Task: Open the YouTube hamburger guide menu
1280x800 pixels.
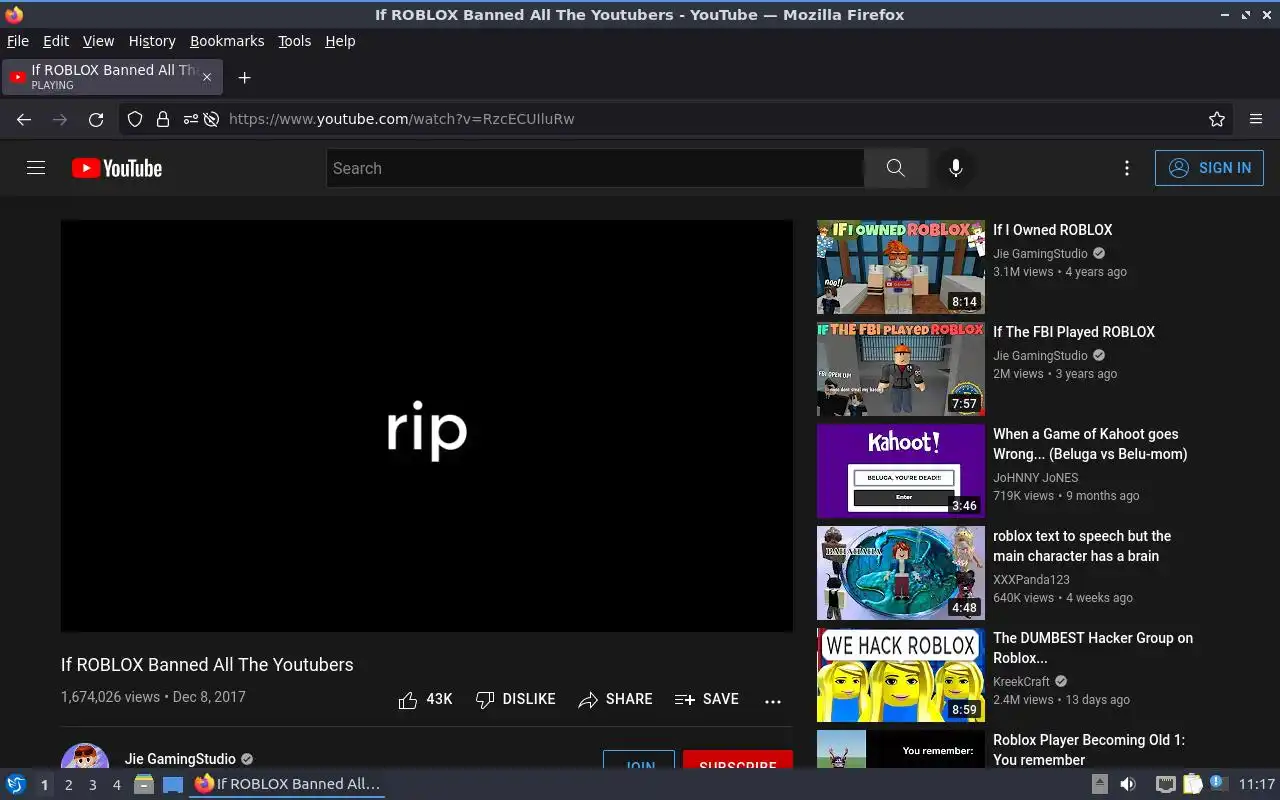Action: pyautogui.click(x=36, y=168)
